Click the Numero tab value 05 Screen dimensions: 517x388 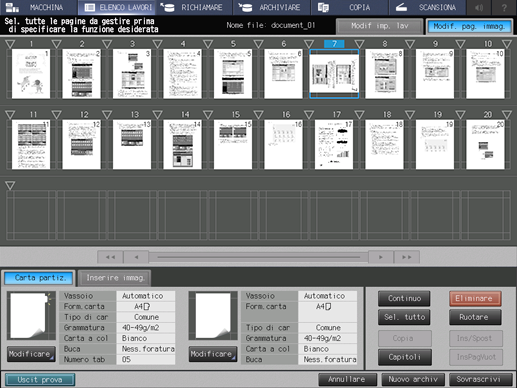pos(146,360)
